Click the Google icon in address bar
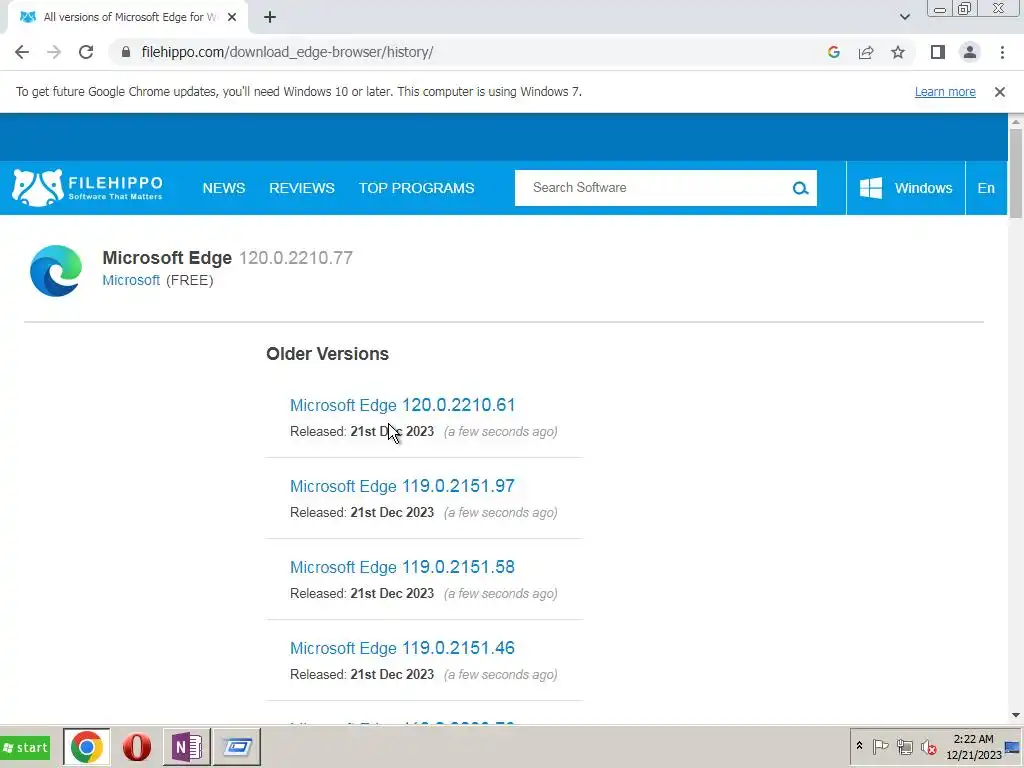The height and width of the screenshot is (768, 1024). click(833, 52)
